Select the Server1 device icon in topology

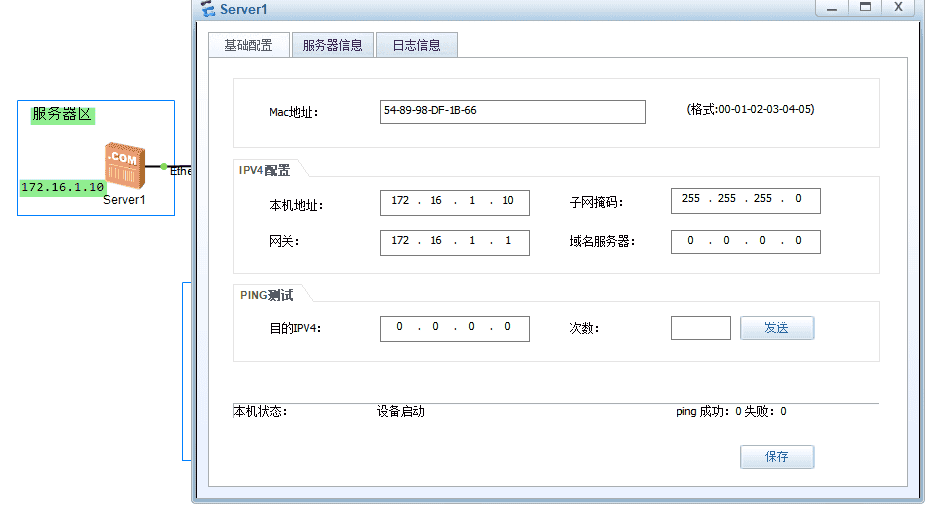click(125, 165)
